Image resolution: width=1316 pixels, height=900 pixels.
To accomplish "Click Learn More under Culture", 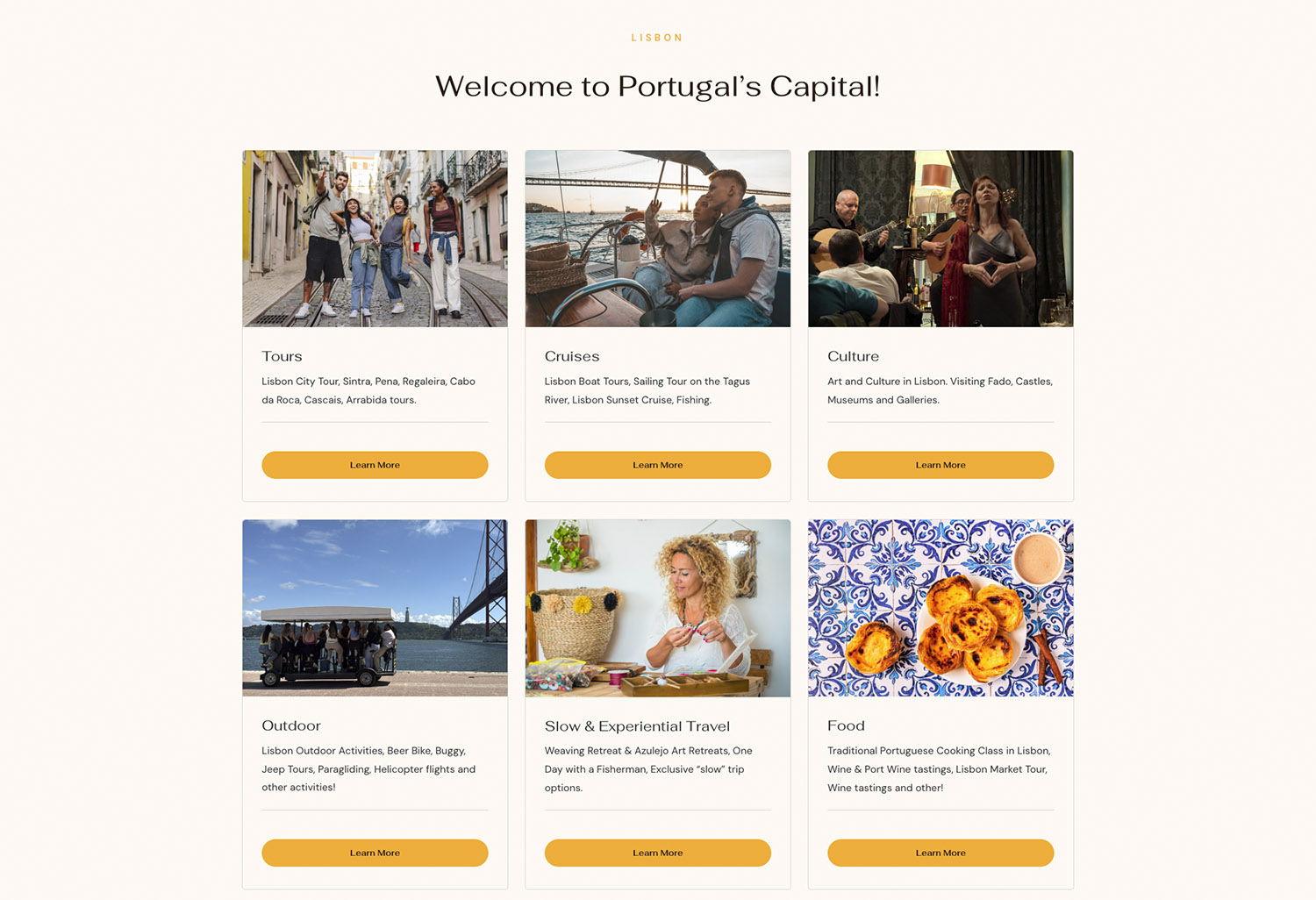I will click(941, 465).
